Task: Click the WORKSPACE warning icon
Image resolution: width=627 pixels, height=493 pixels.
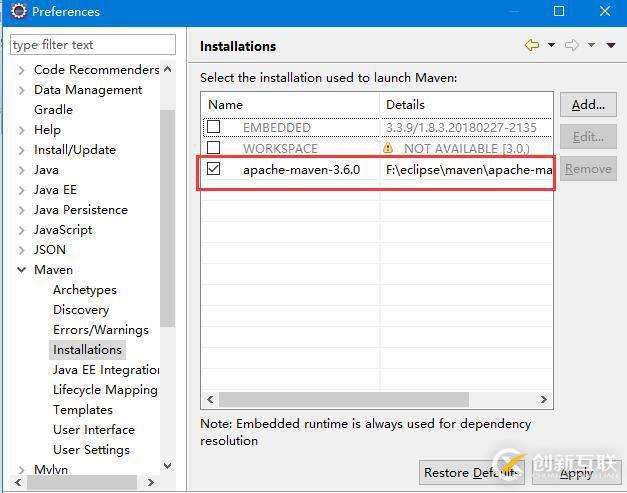Action: (388, 148)
